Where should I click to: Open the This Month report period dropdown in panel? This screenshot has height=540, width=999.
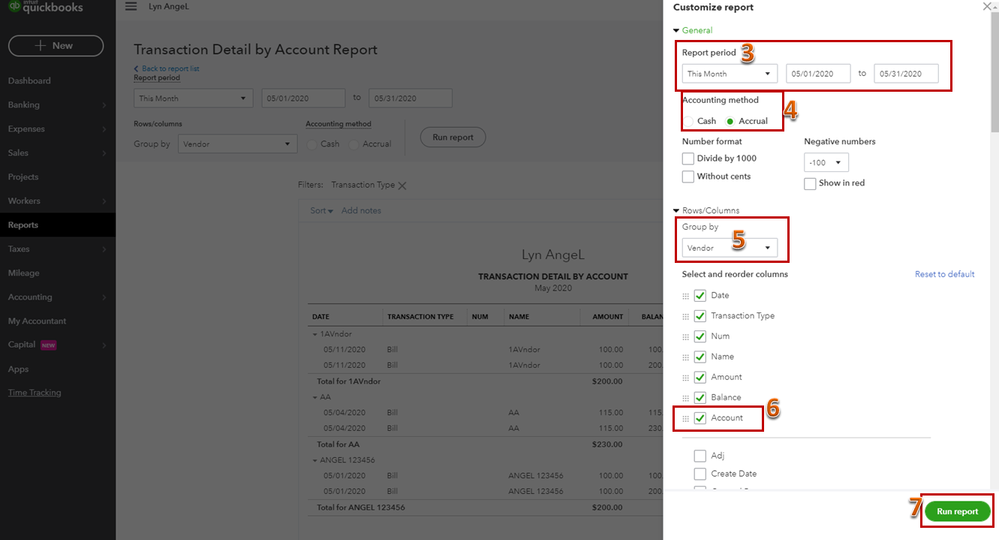click(729, 74)
